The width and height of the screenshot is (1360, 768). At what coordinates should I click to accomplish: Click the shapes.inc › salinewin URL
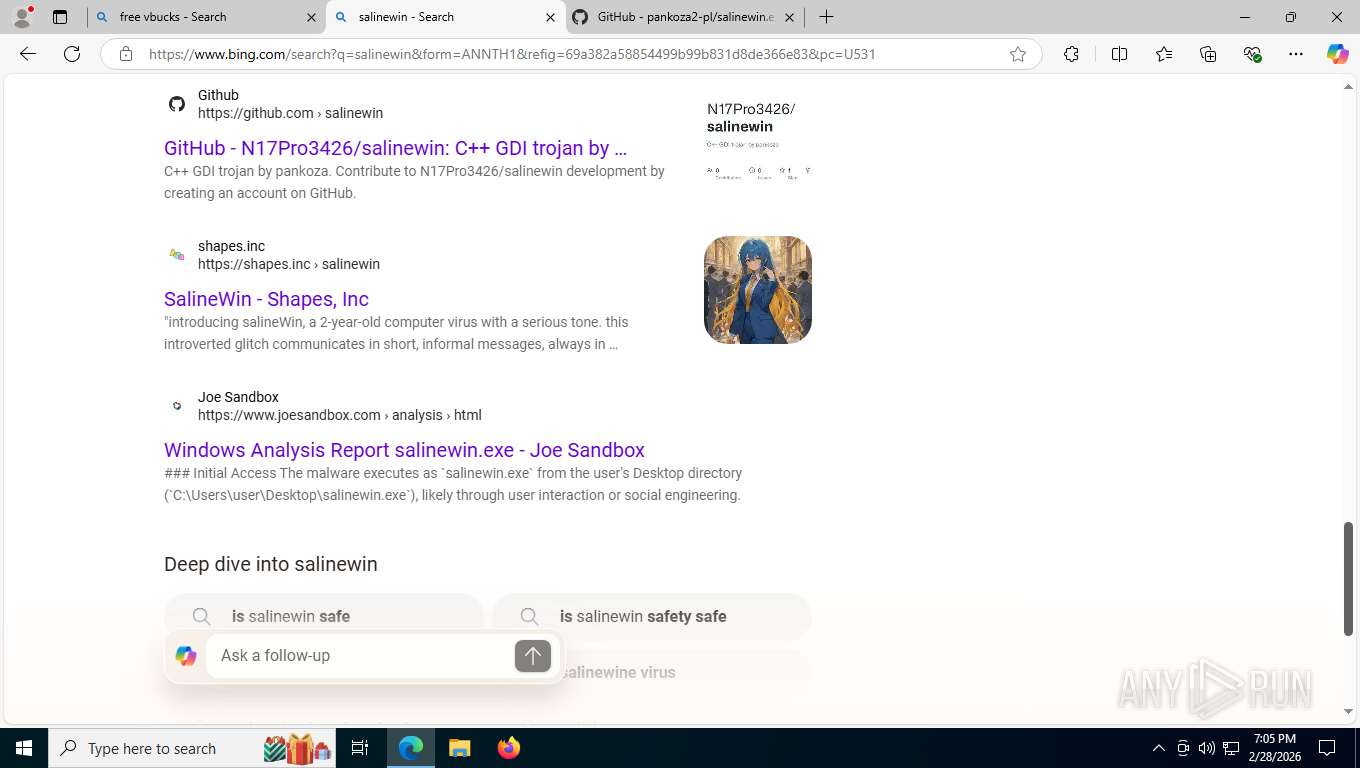click(289, 264)
